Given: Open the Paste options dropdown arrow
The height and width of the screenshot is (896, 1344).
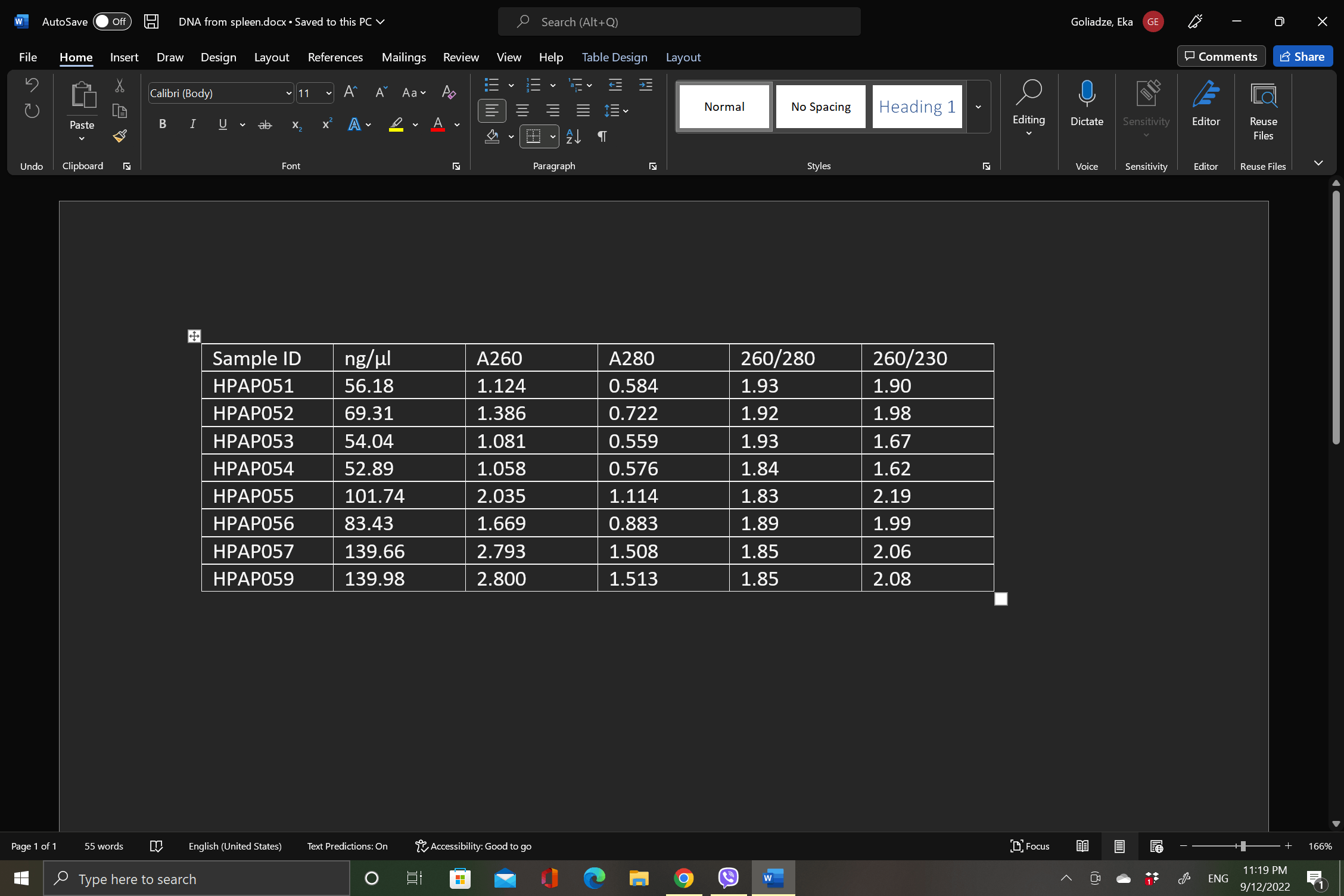Looking at the screenshot, I should tap(82, 139).
